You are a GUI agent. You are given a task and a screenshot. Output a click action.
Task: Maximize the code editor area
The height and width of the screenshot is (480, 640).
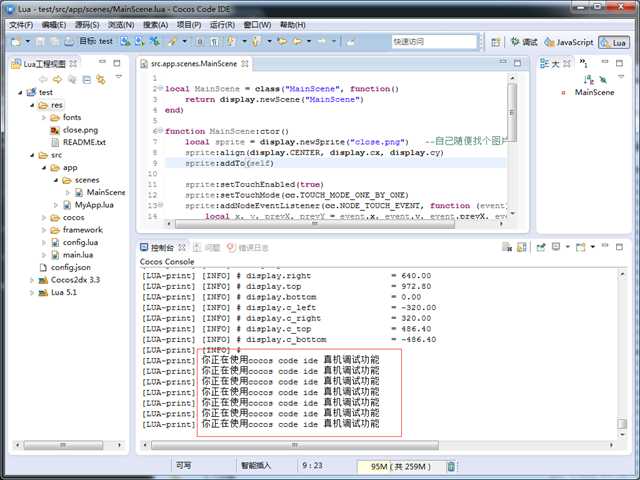(517, 63)
